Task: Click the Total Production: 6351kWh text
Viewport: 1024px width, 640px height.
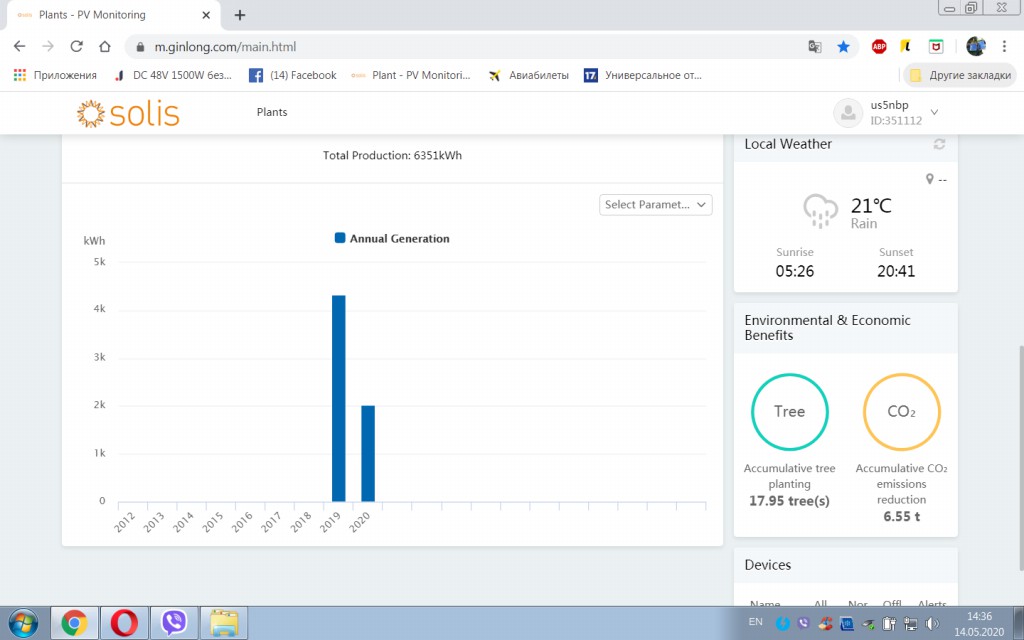Action: click(x=392, y=155)
